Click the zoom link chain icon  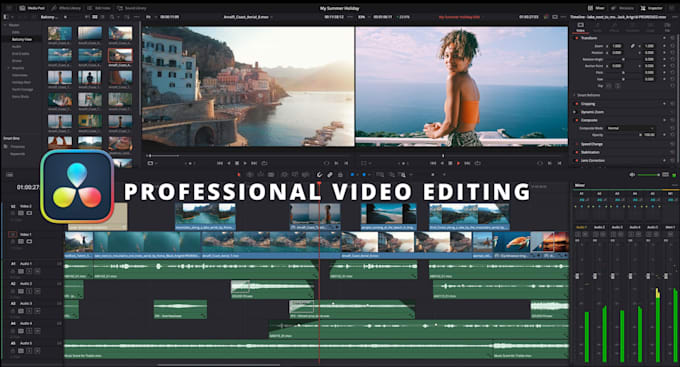(x=633, y=46)
